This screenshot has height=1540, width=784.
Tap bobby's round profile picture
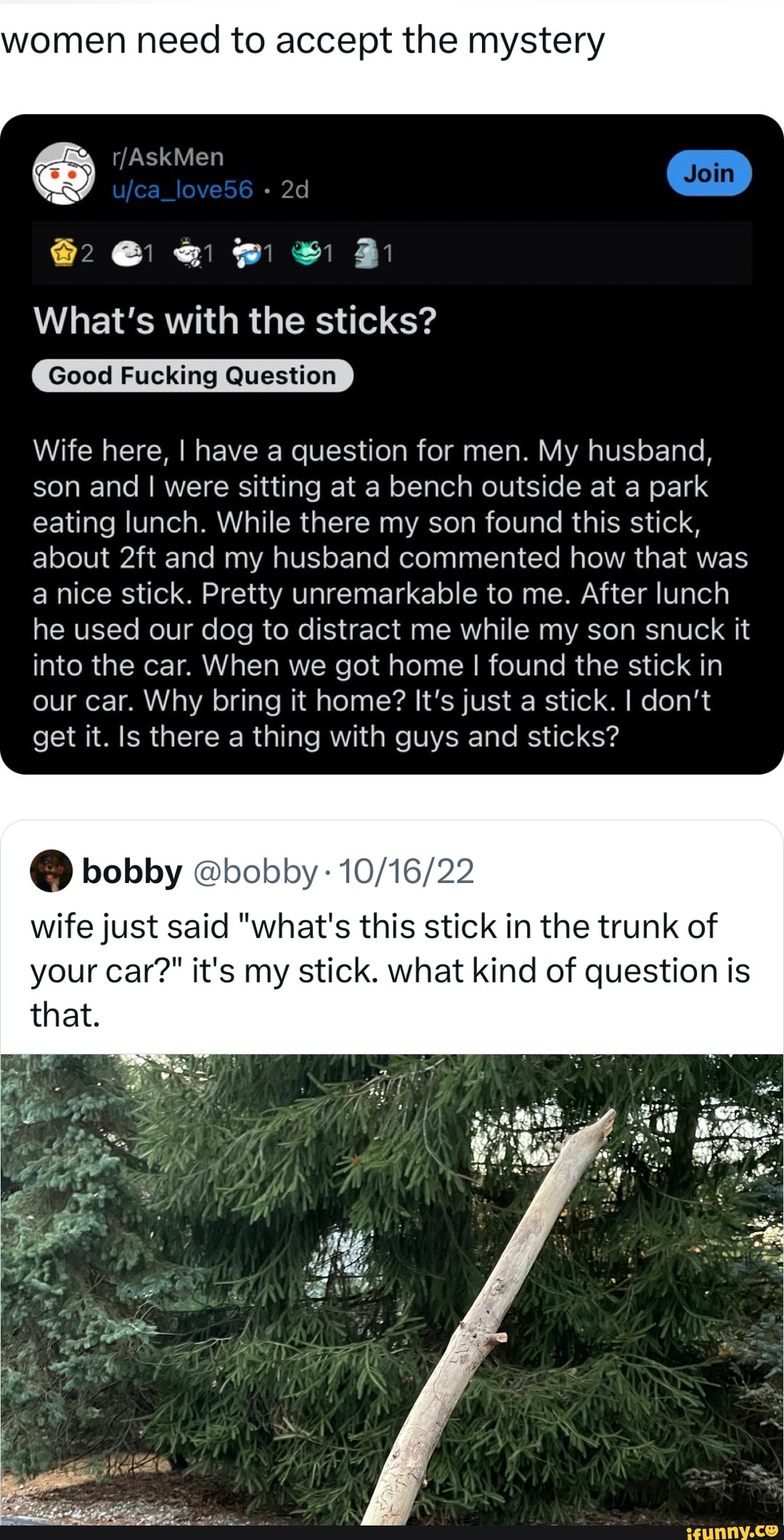pyautogui.click(x=51, y=871)
